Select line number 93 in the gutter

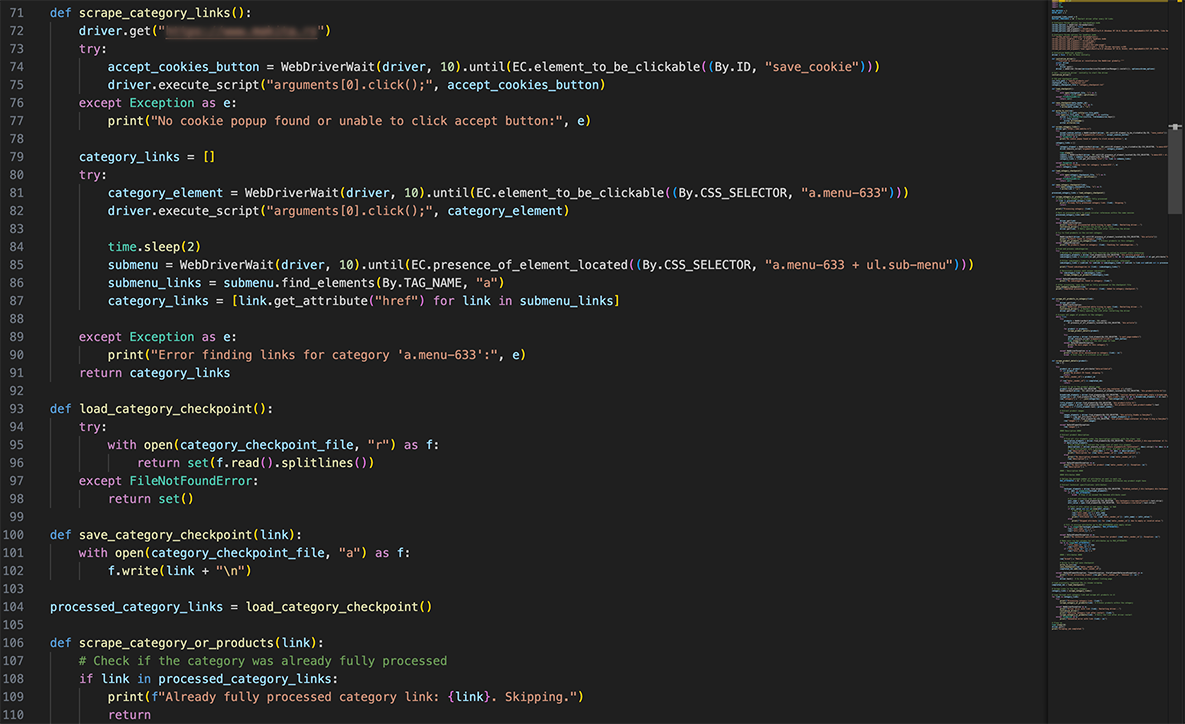(15, 409)
